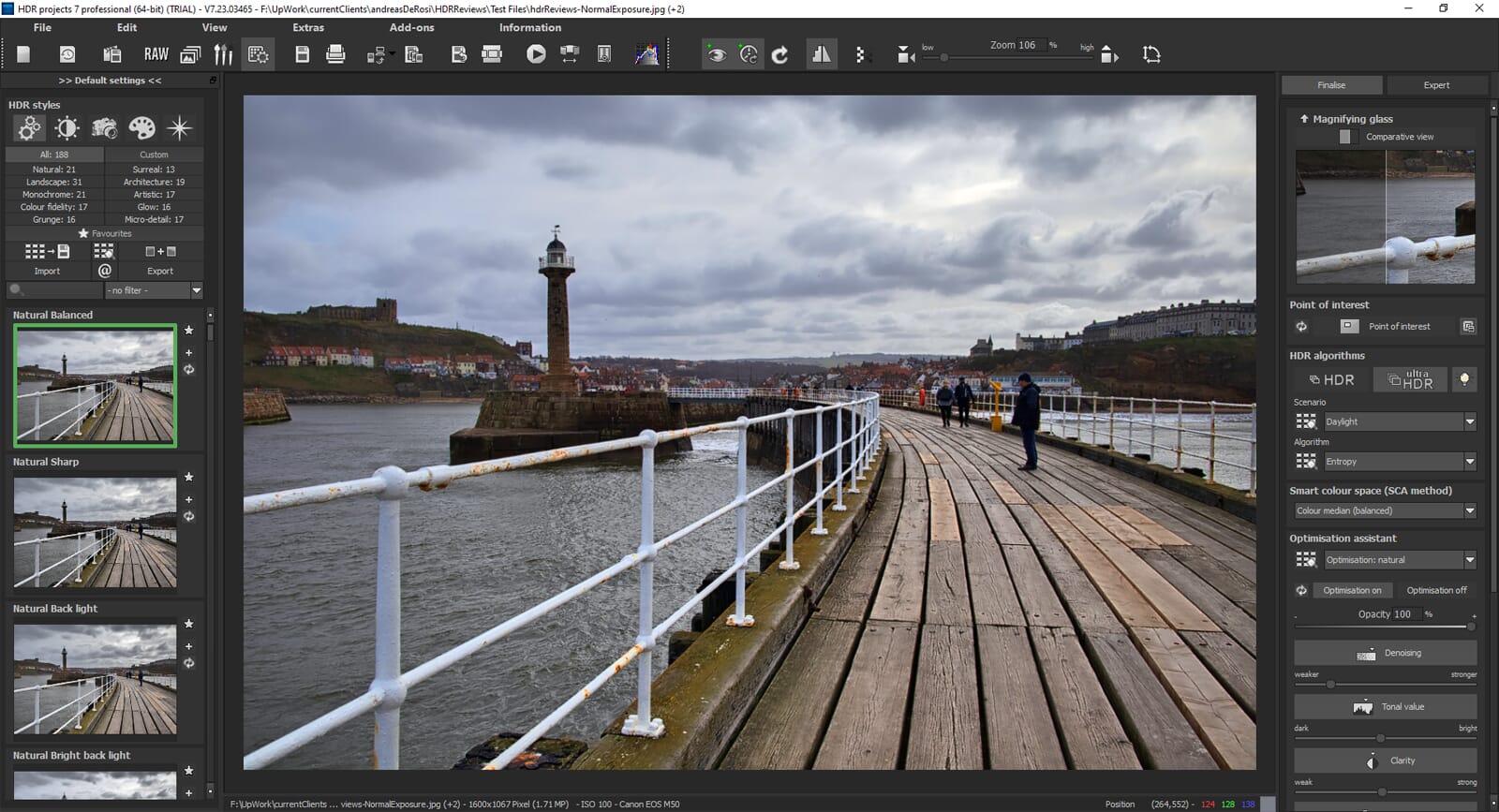Mark Natural Sharp preset as favourite star
1499x812 pixels.
click(189, 477)
